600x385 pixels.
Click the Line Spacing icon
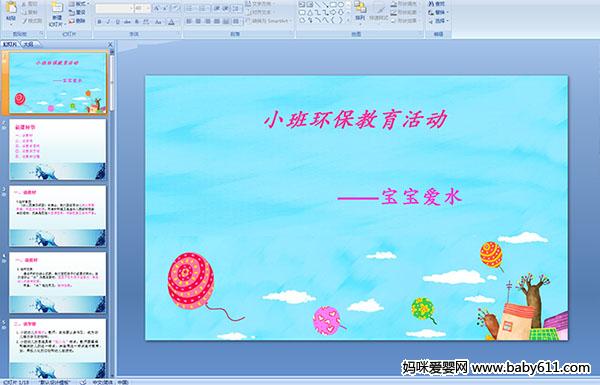(236, 8)
